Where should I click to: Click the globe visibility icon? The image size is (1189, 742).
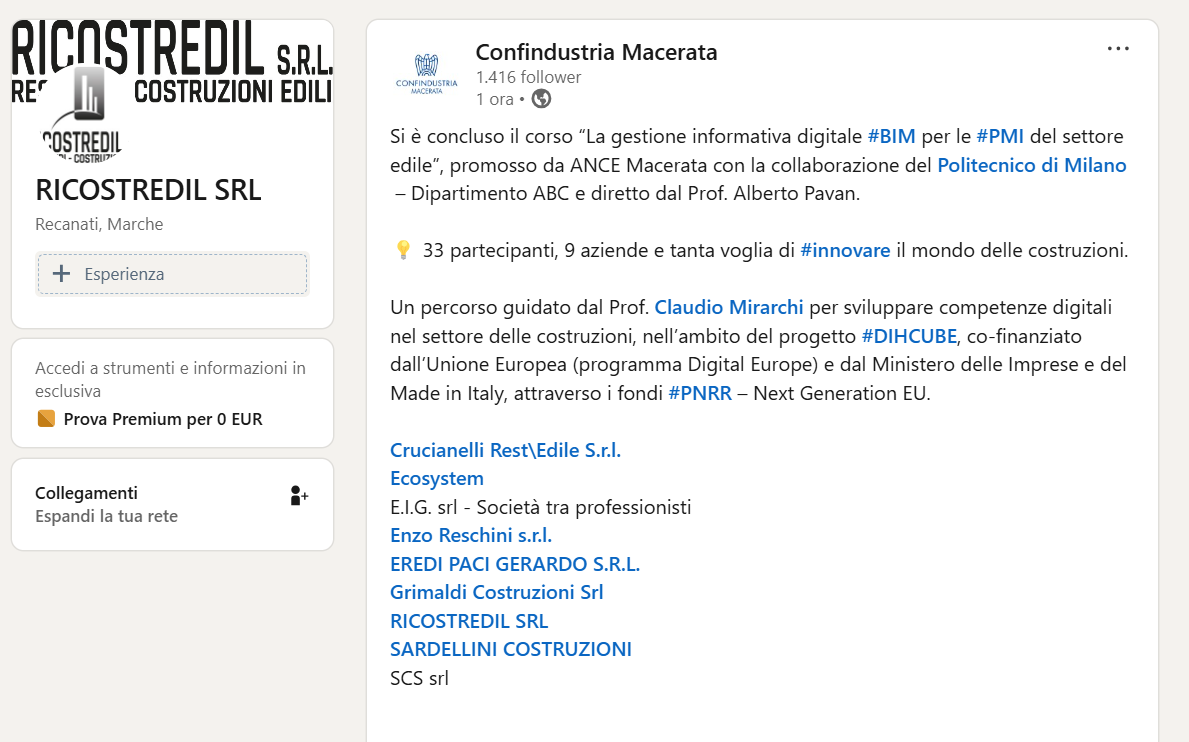(x=541, y=99)
